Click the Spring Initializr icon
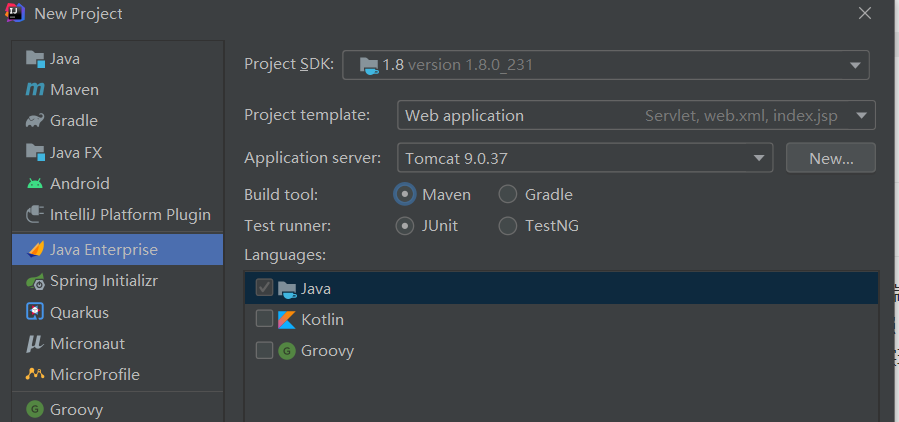 [35, 281]
